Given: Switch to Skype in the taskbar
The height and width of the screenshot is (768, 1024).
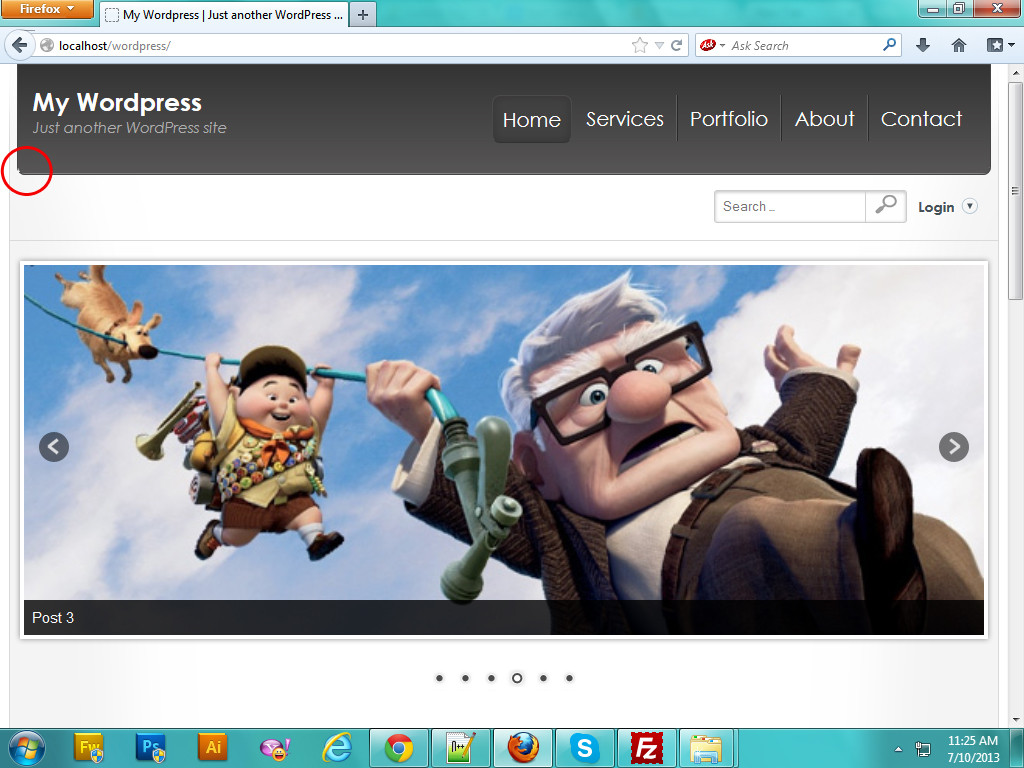Looking at the screenshot, I should tap(584, 748).
